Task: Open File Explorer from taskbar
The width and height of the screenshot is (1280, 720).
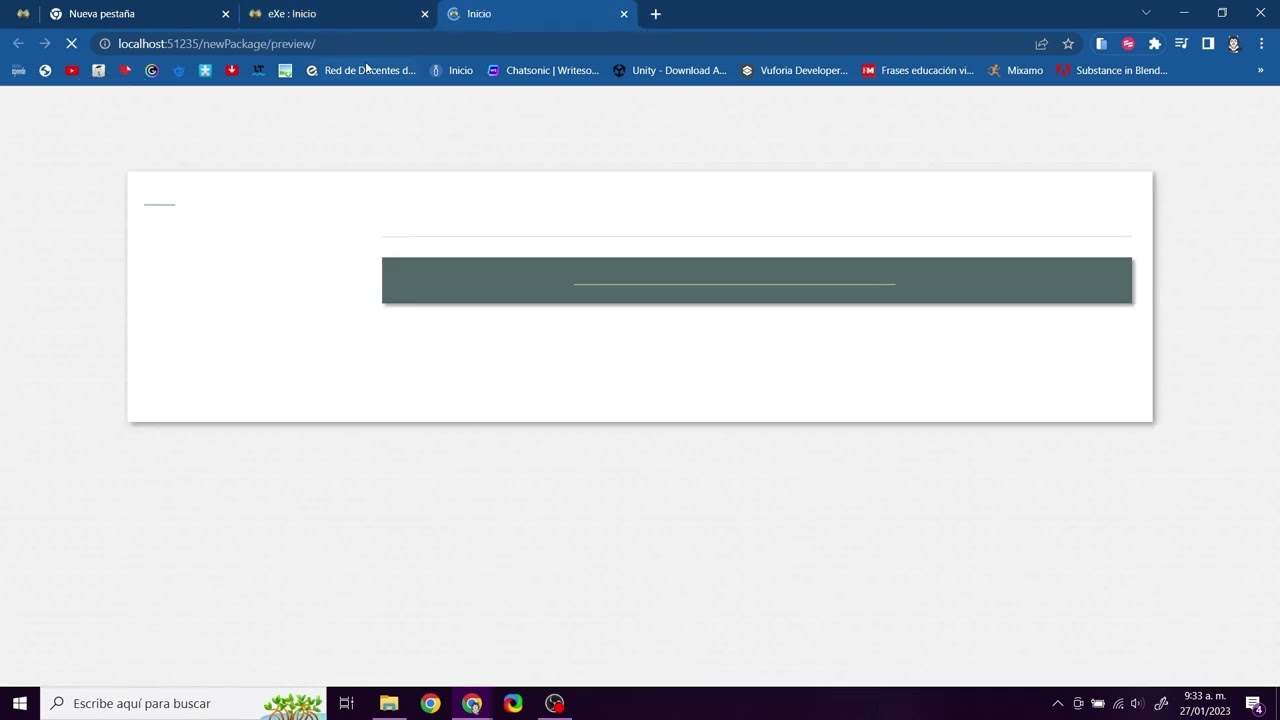Action: pyautogui.click(x=389, y=703)
